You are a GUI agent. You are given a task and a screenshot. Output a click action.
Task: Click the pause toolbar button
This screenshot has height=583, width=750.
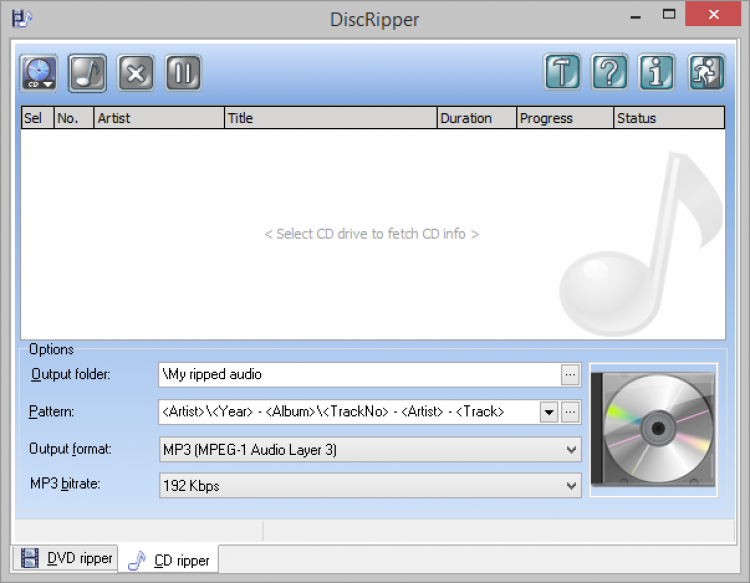183,73
